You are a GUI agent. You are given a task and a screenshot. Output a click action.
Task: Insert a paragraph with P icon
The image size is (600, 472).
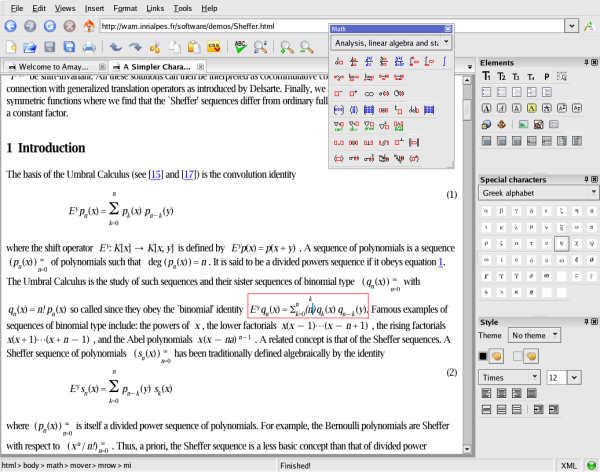click(x=546, y=76)
